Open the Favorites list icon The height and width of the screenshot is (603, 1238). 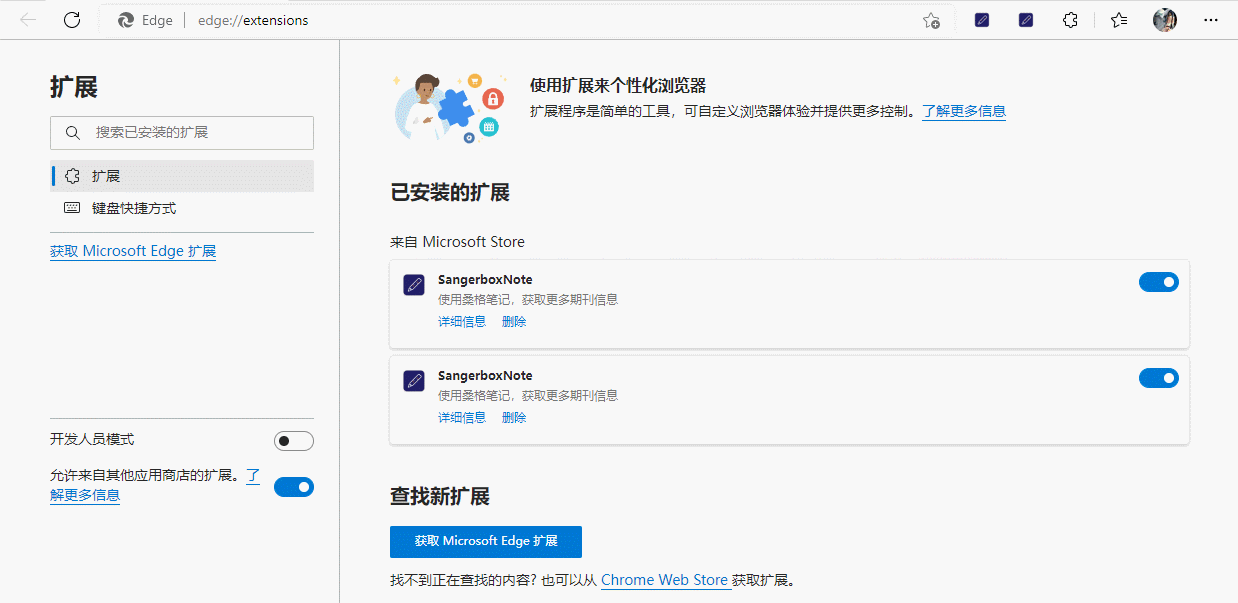[1119, 20]
